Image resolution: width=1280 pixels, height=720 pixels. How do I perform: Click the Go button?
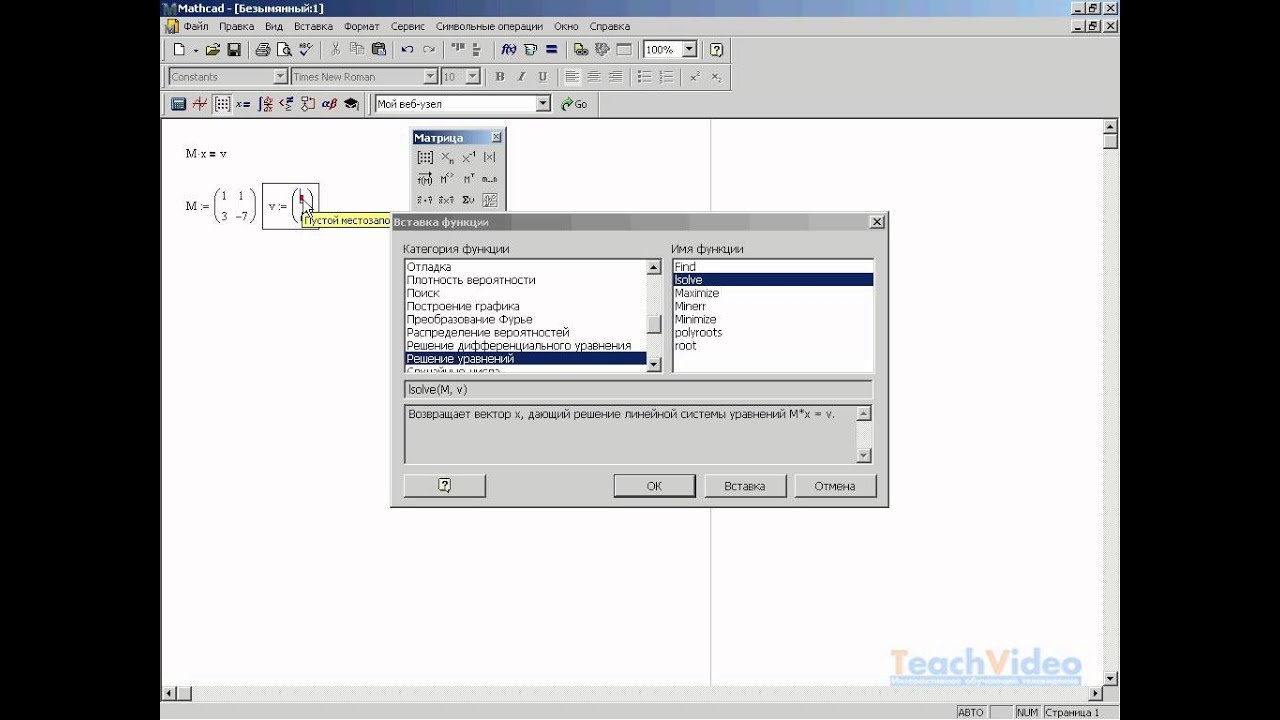[574, 103]
